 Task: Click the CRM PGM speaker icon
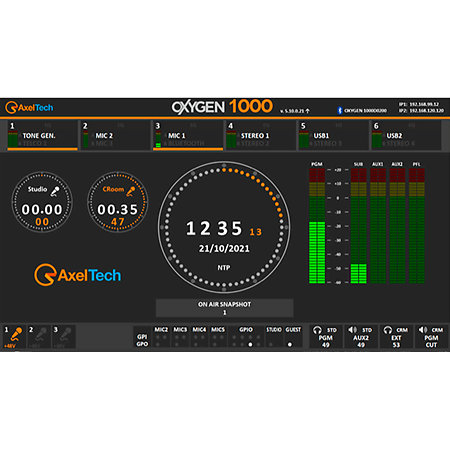[423, 330]
